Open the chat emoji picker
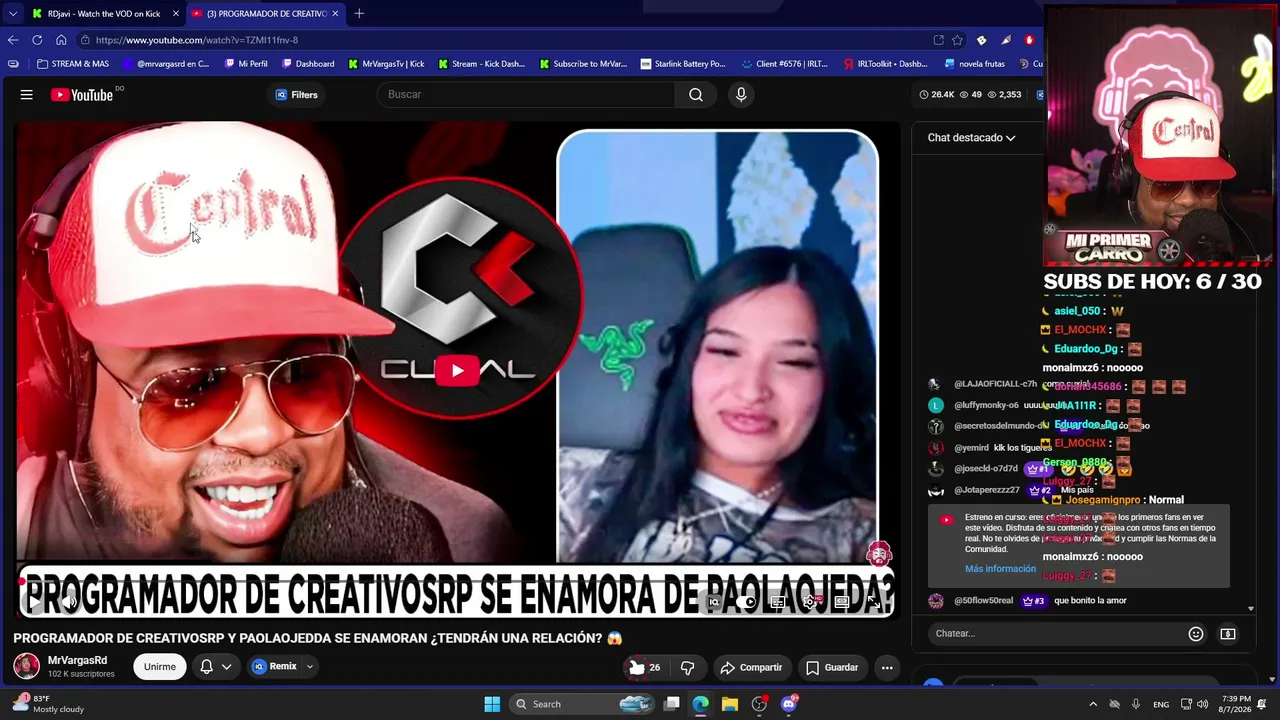 click(x=1196, y=634)
